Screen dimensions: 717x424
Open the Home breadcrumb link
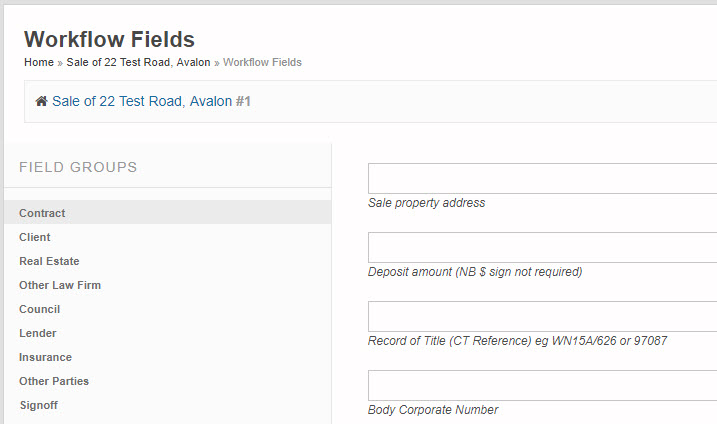[39, 62]
